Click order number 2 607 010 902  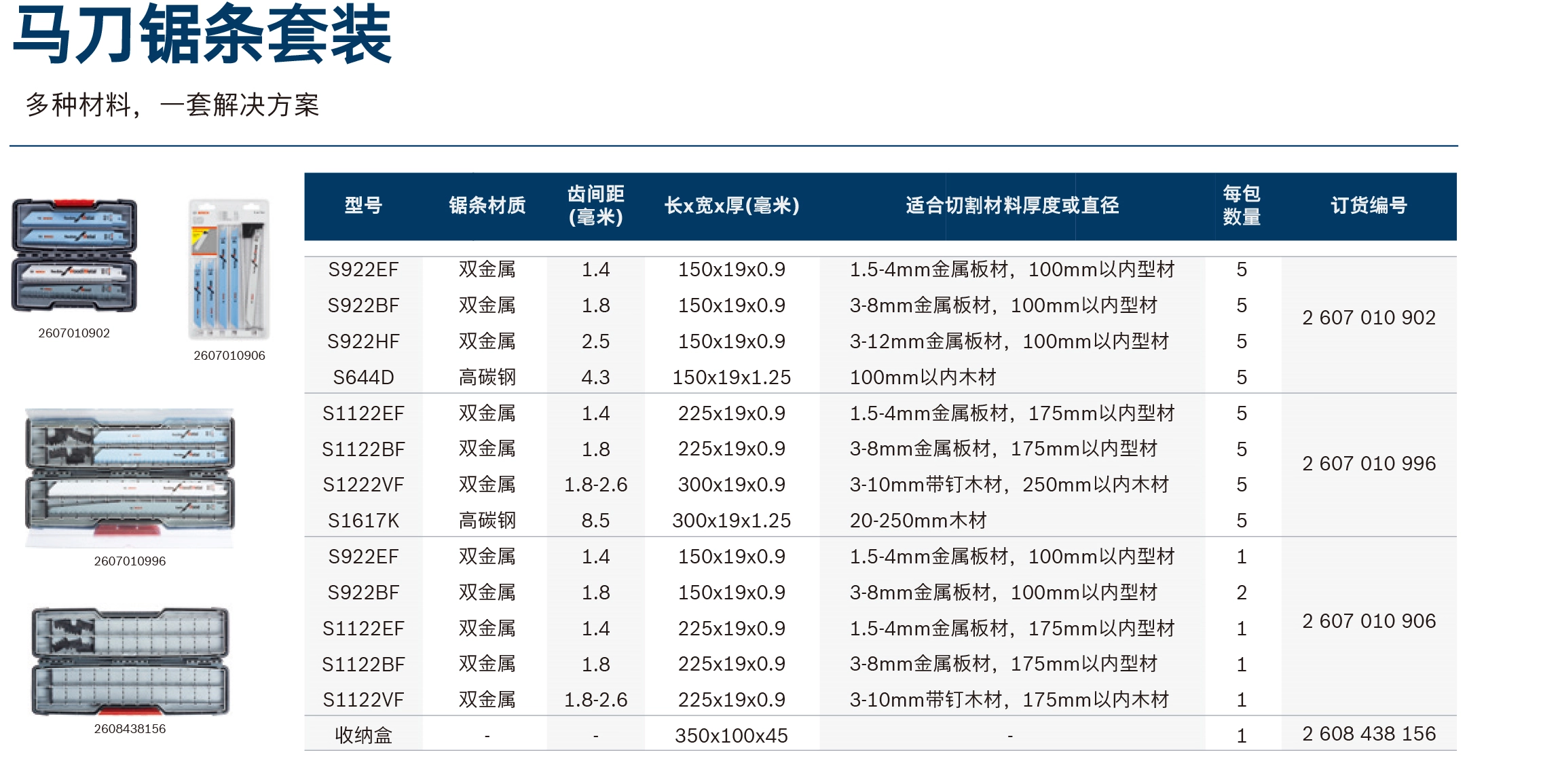click(1369, 318)
